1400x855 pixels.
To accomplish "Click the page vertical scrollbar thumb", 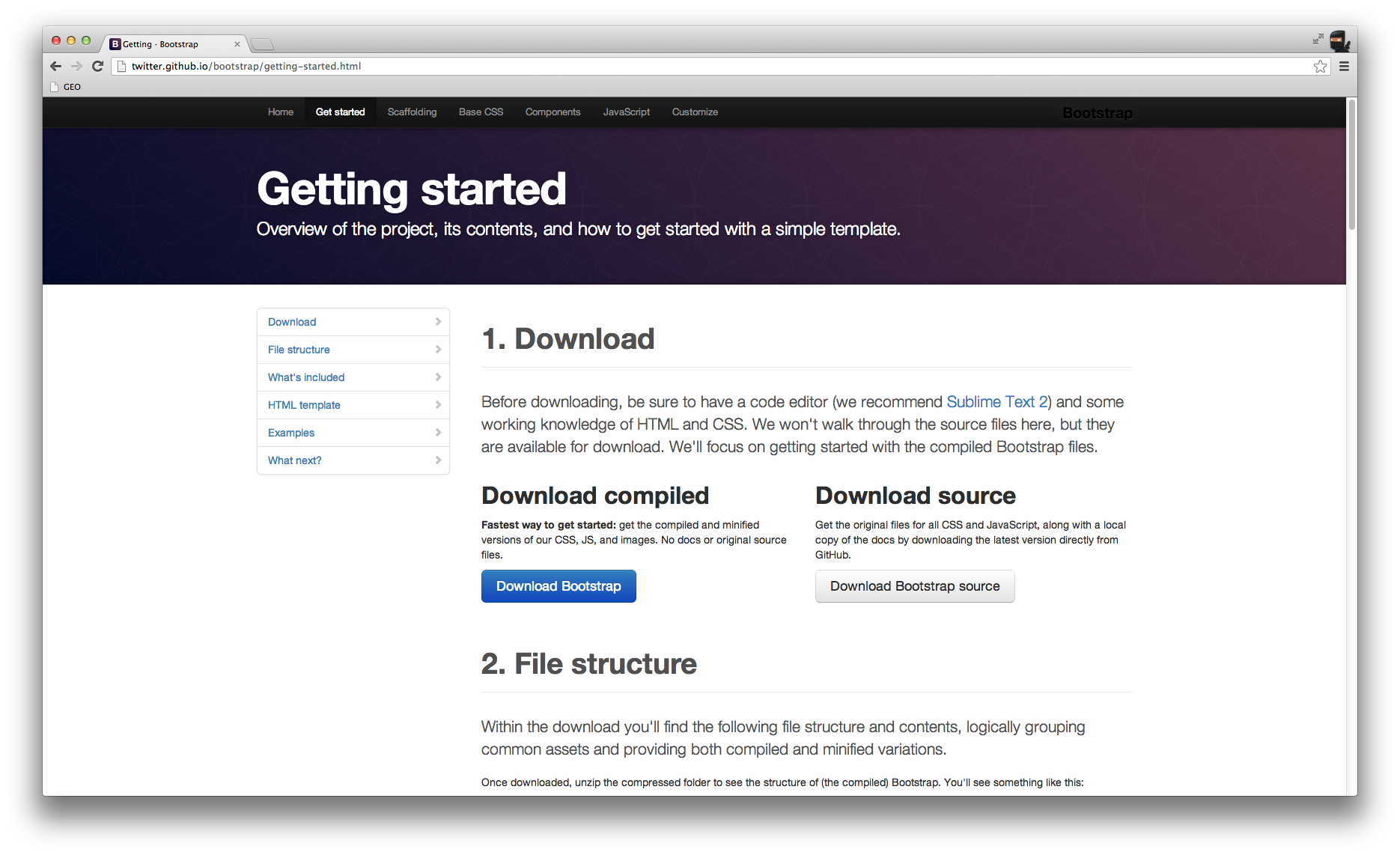I will click(1351, 165).
